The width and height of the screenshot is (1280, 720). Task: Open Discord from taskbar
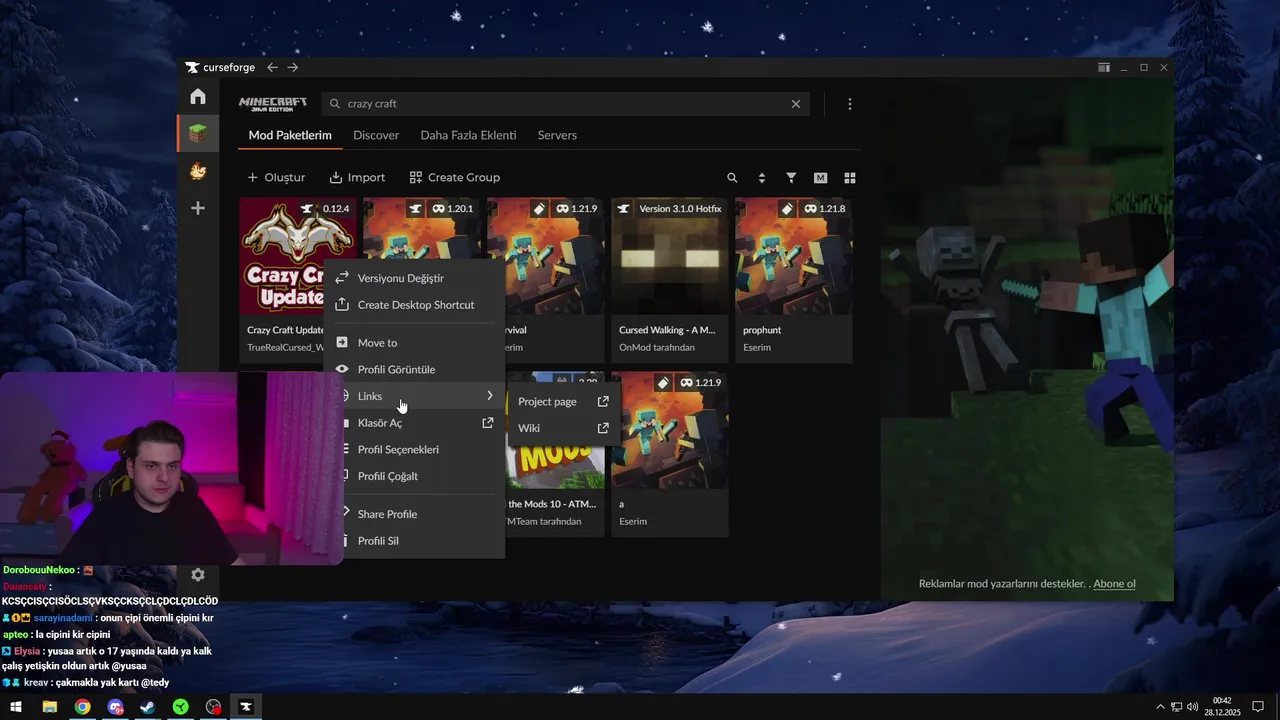point(115,707)
